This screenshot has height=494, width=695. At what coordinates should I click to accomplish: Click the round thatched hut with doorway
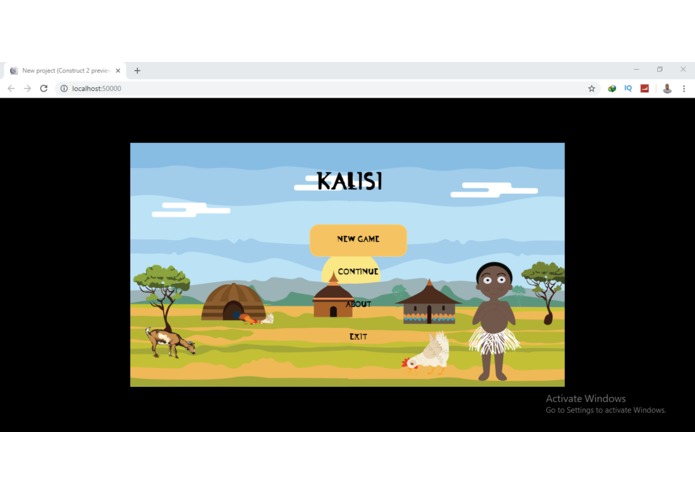pos(233,302)
